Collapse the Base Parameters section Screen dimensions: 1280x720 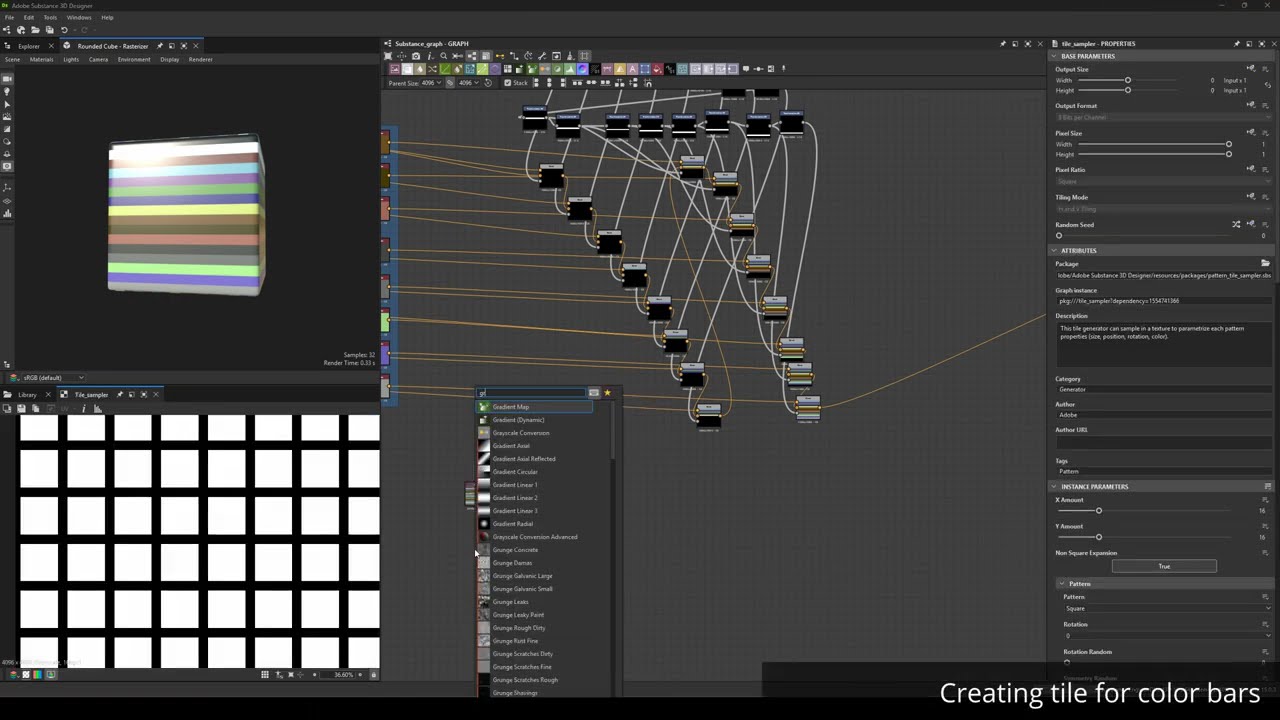(x=1054, y=56)
